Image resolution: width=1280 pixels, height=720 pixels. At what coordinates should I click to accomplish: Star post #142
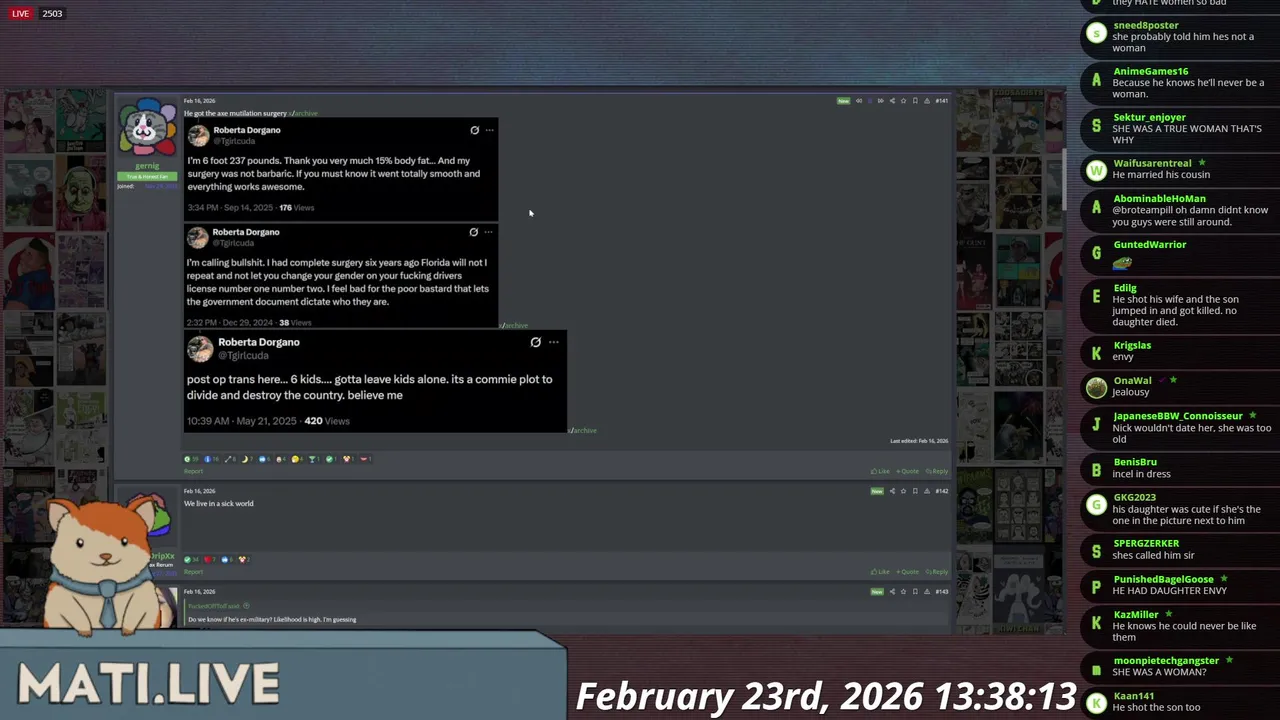click(903, 491)
